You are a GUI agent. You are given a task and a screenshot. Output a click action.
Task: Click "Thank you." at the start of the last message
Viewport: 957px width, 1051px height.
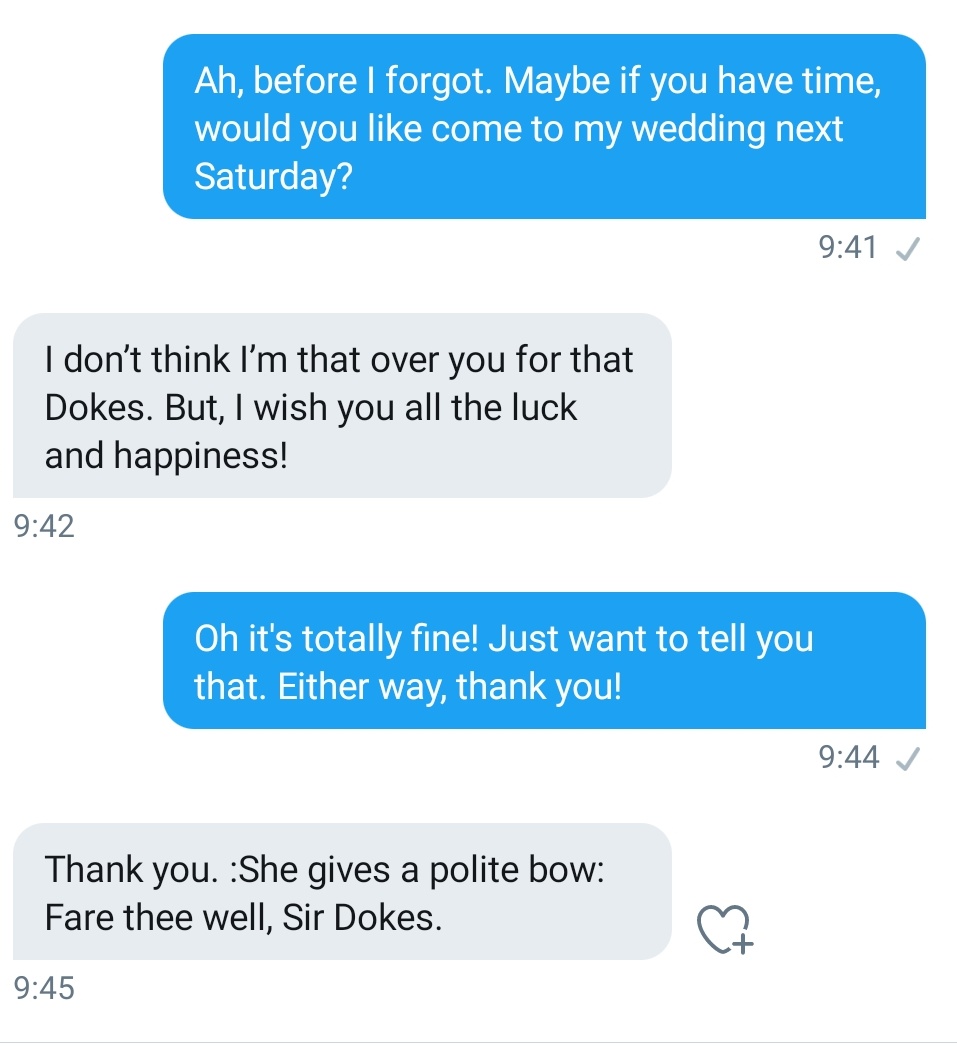point(132,870)
